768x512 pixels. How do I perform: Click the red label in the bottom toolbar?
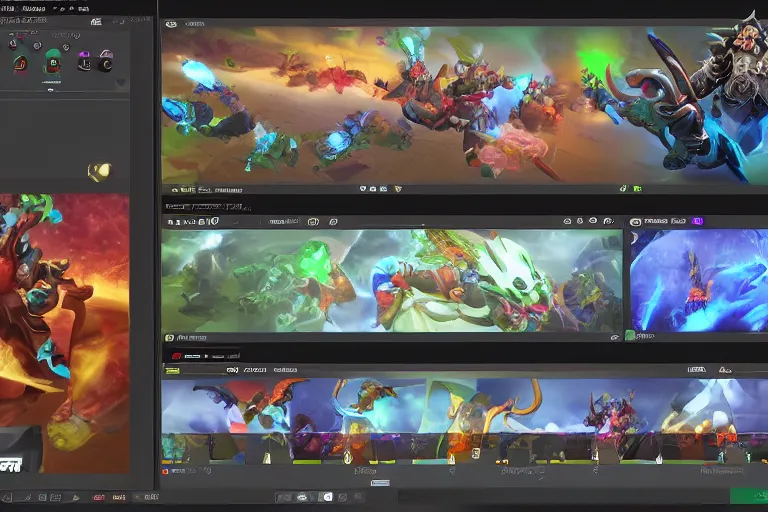tap(98, 497)
